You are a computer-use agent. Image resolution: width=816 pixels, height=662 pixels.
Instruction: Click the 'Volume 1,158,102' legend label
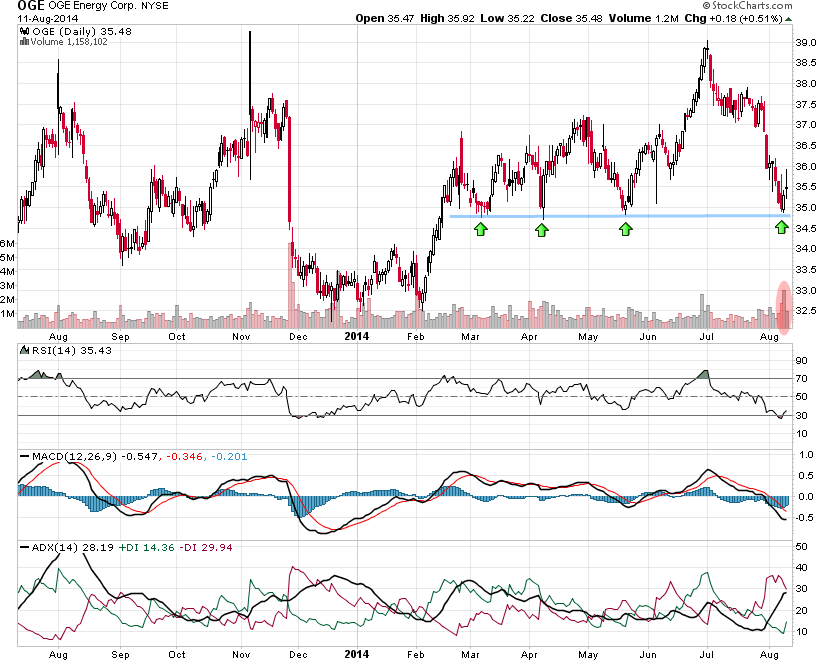[69, 42]
